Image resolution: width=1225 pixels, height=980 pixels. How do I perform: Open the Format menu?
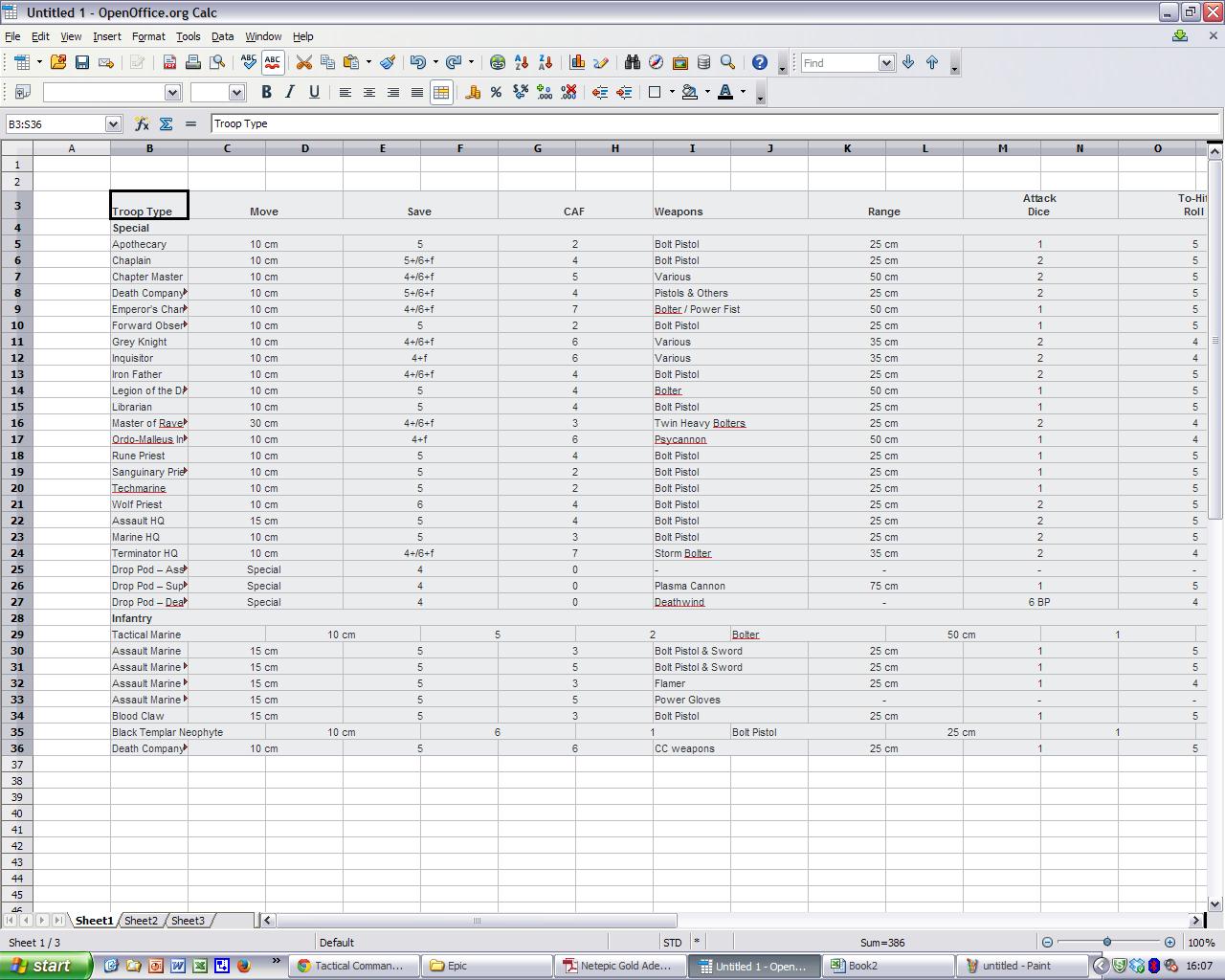(x=148, y=36)
